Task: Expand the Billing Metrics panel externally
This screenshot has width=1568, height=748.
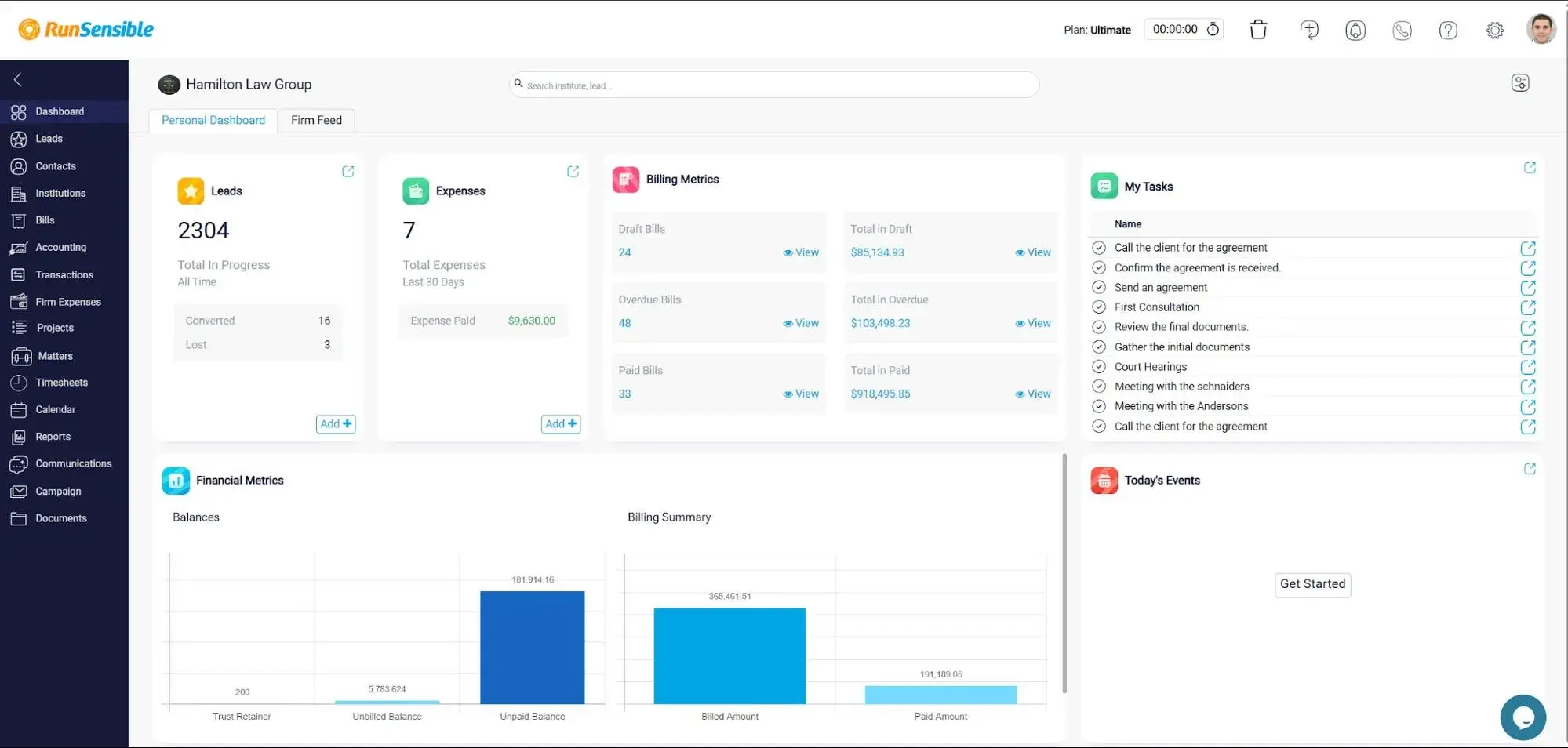Action: (1530, 168)
